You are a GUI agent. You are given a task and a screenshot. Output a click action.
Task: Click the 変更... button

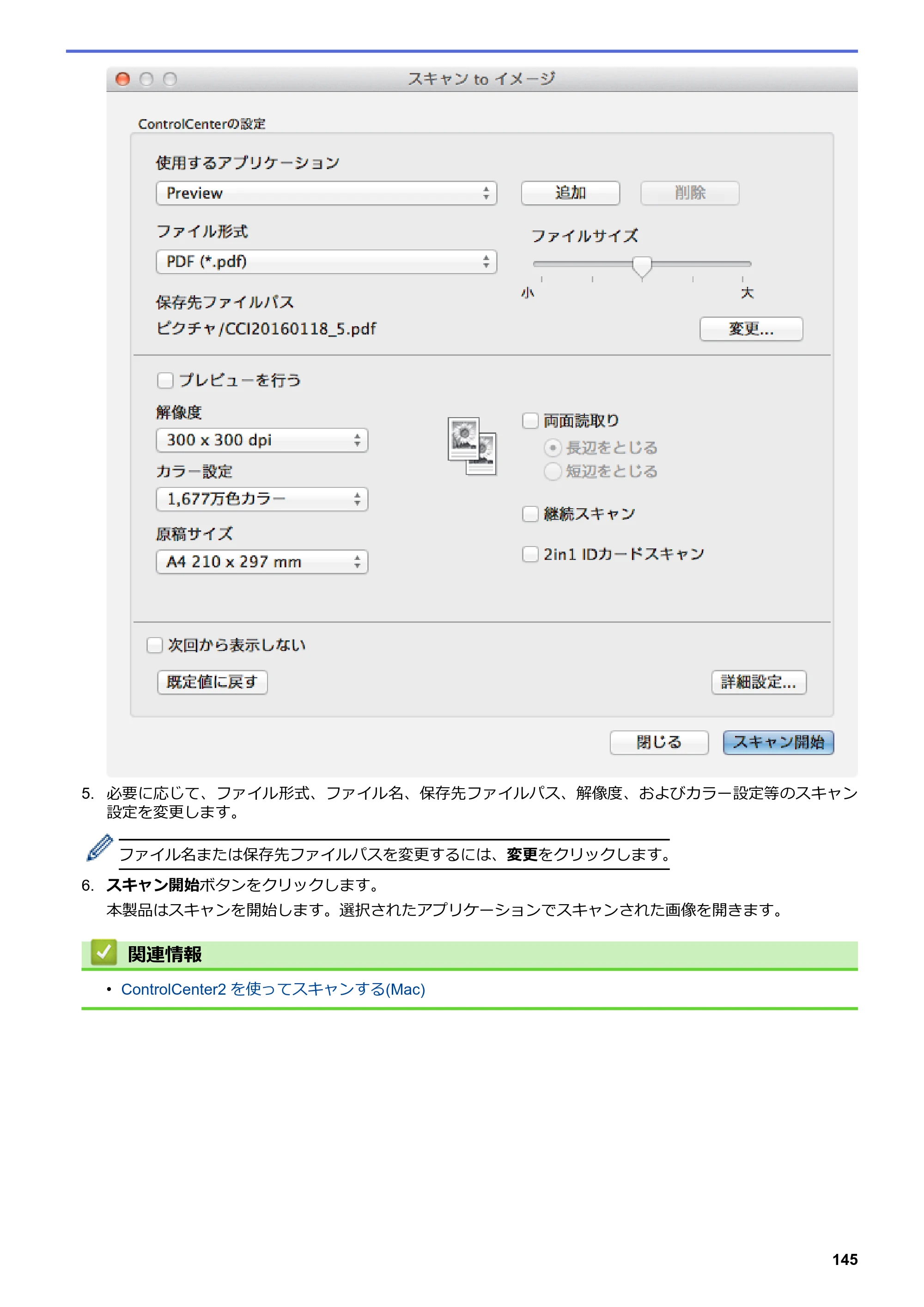click(751, 329)
